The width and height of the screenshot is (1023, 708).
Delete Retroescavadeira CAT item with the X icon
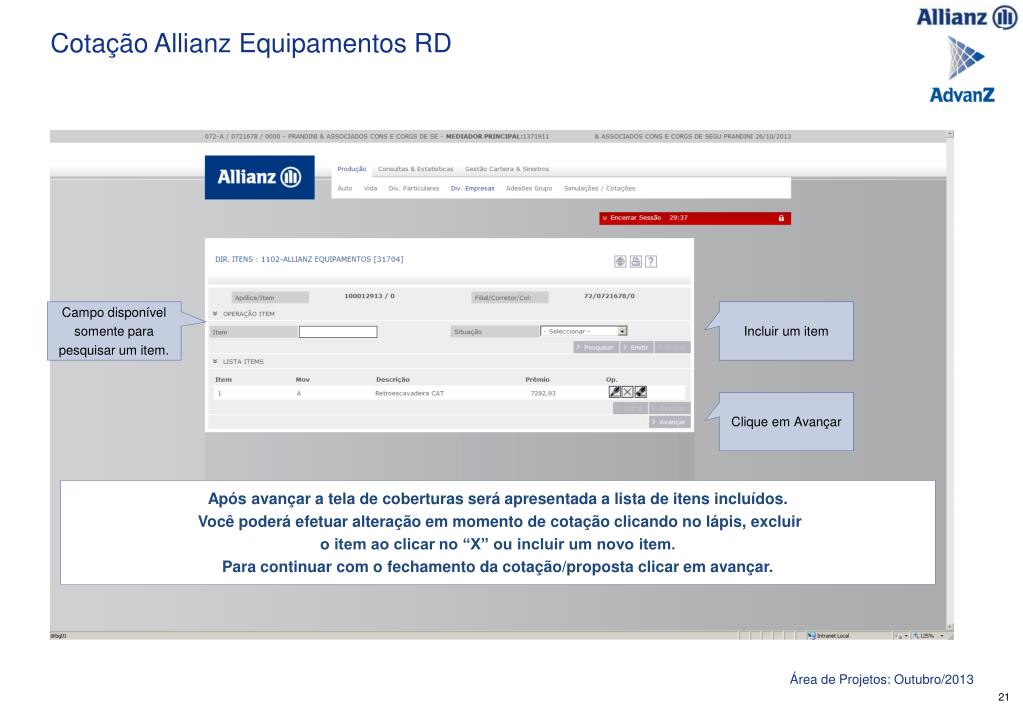(x=628, y=392)
